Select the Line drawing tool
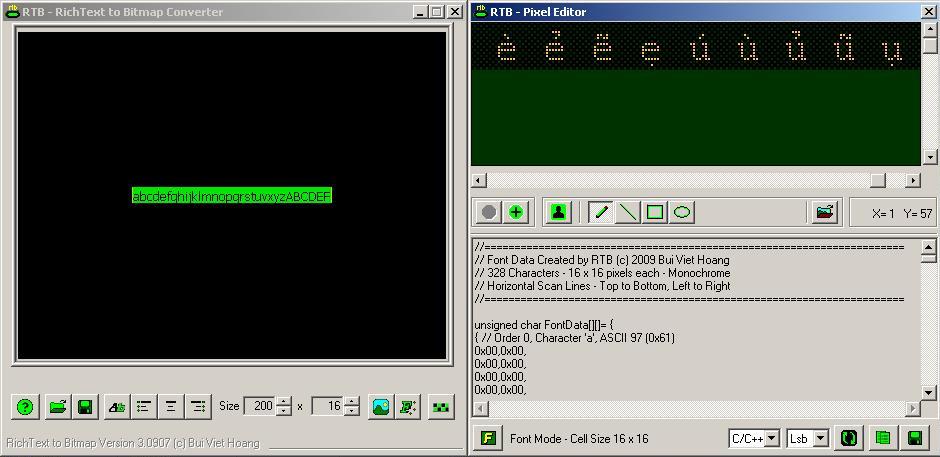Screen dimensions: 940x457 (x=628, y=212)
